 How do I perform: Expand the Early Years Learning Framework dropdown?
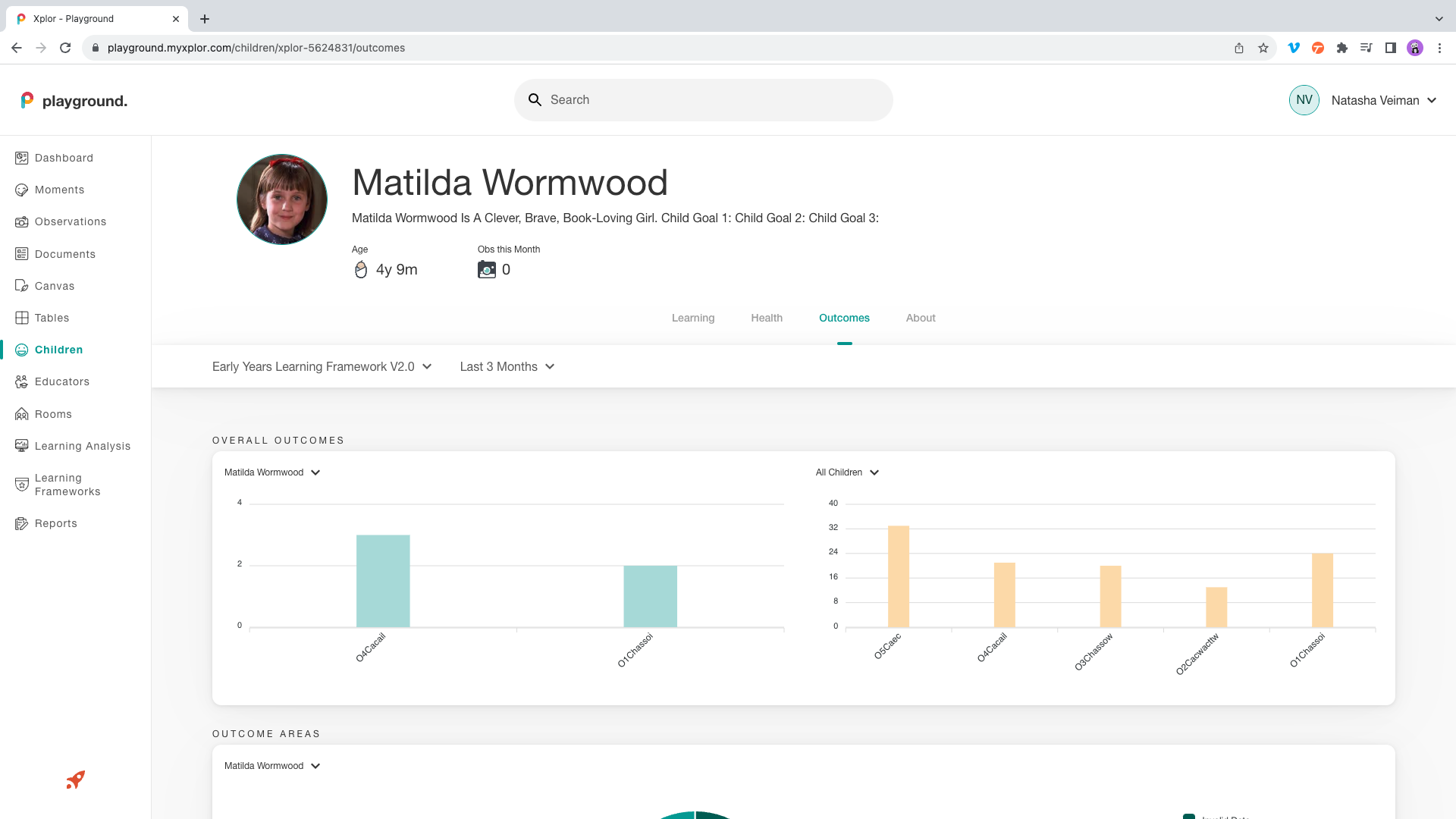(x=322, y=367)
